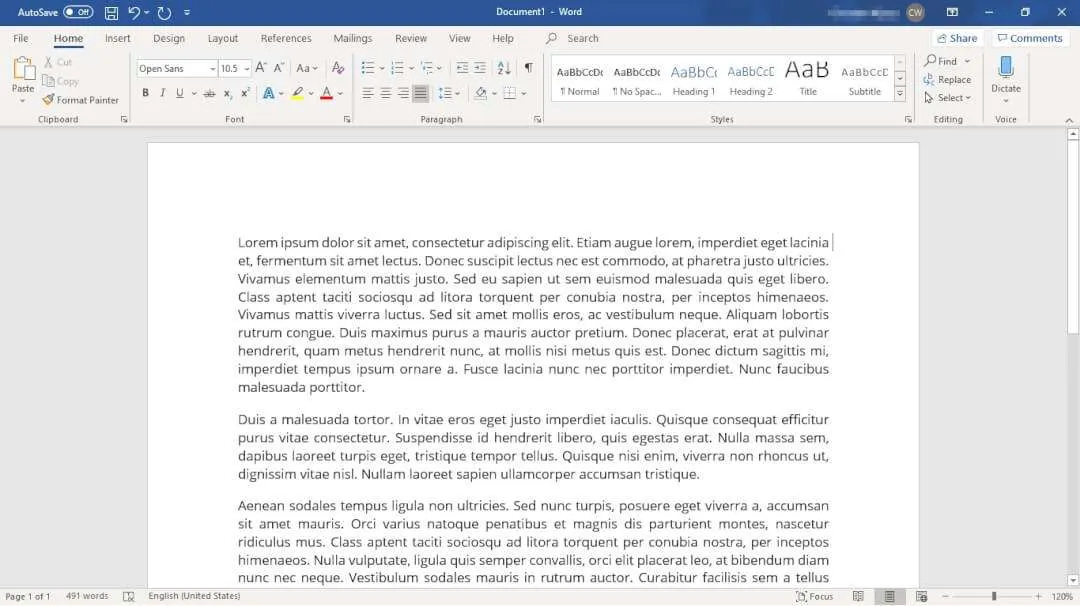
Task: Decrease font size with shrink icon
Action: pos(278,67)
